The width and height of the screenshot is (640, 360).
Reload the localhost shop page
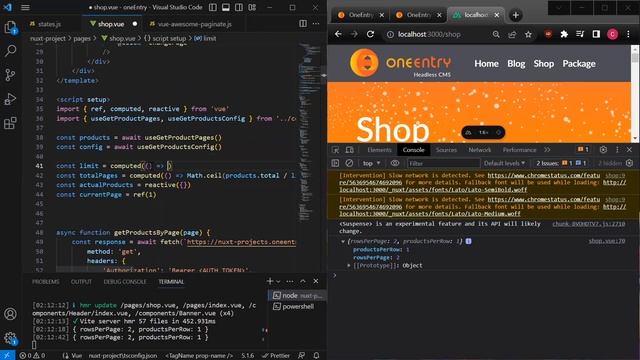[370, 34]
